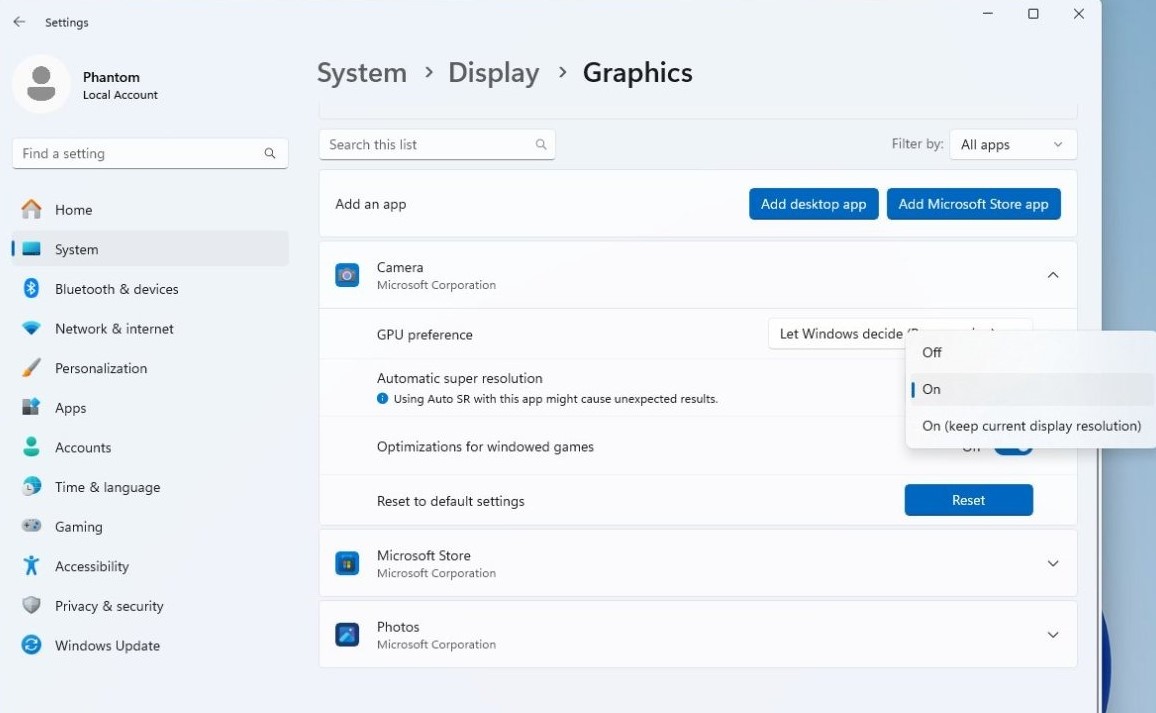
Task: Click the System monitor icon
Action: [31, 249]
